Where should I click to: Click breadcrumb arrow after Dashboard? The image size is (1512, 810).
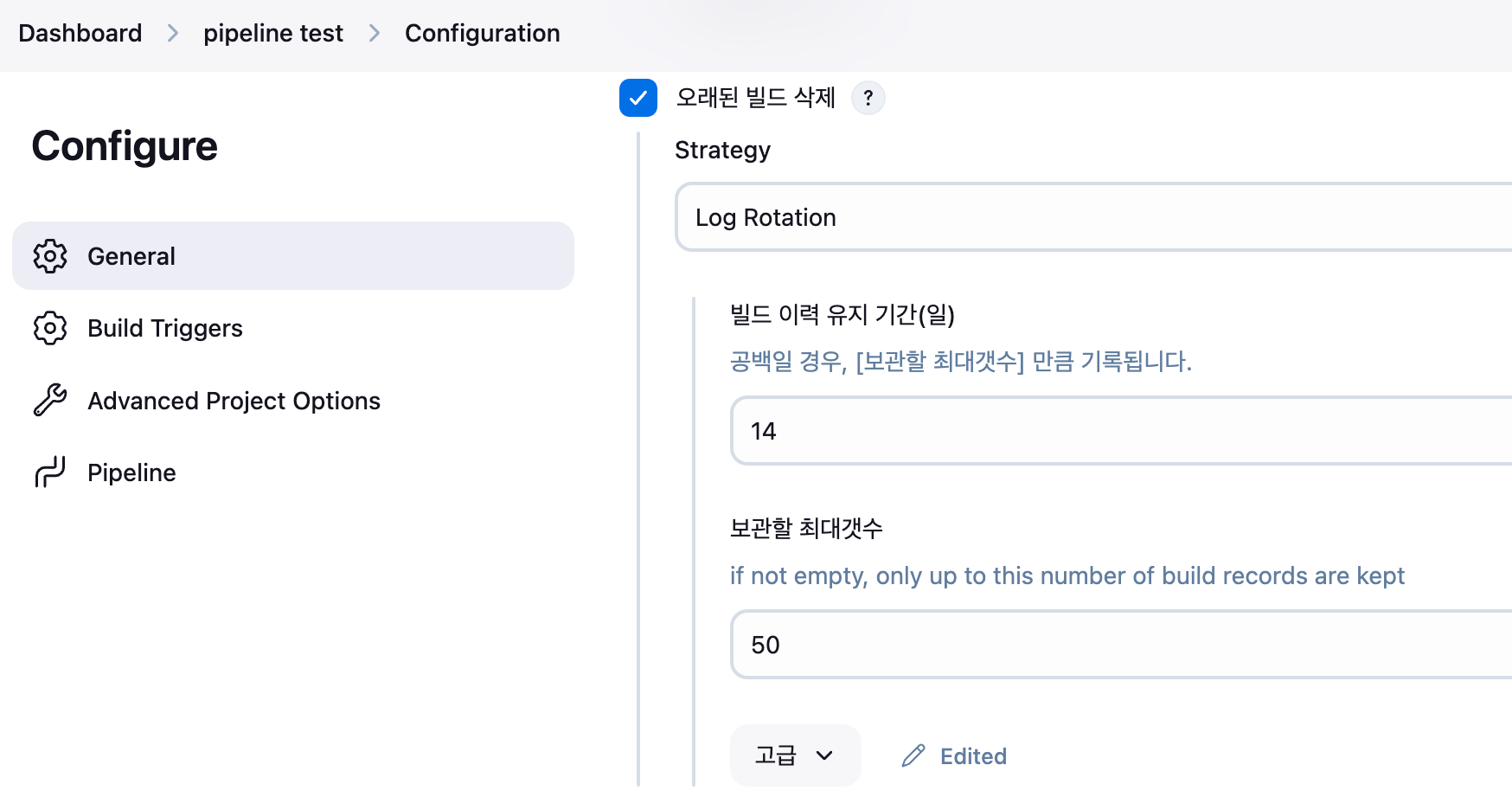click(173, 34)
